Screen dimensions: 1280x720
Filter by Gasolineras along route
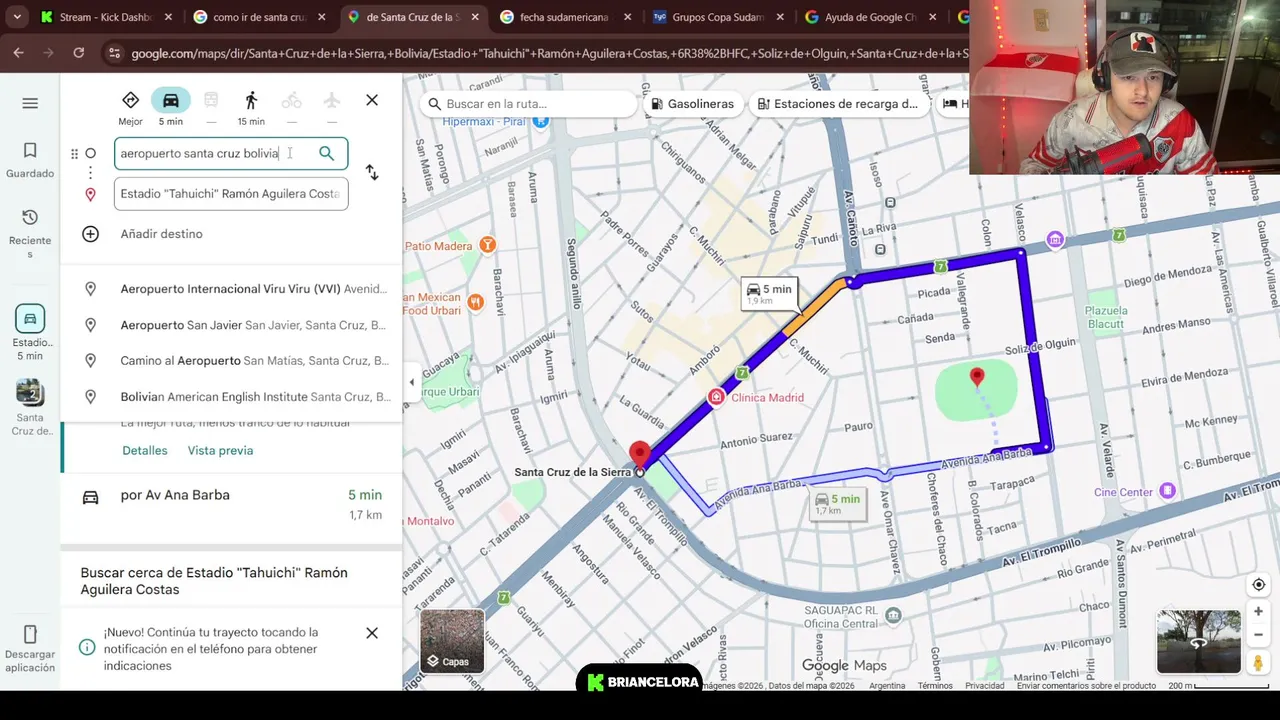click(x=692, y=104)
